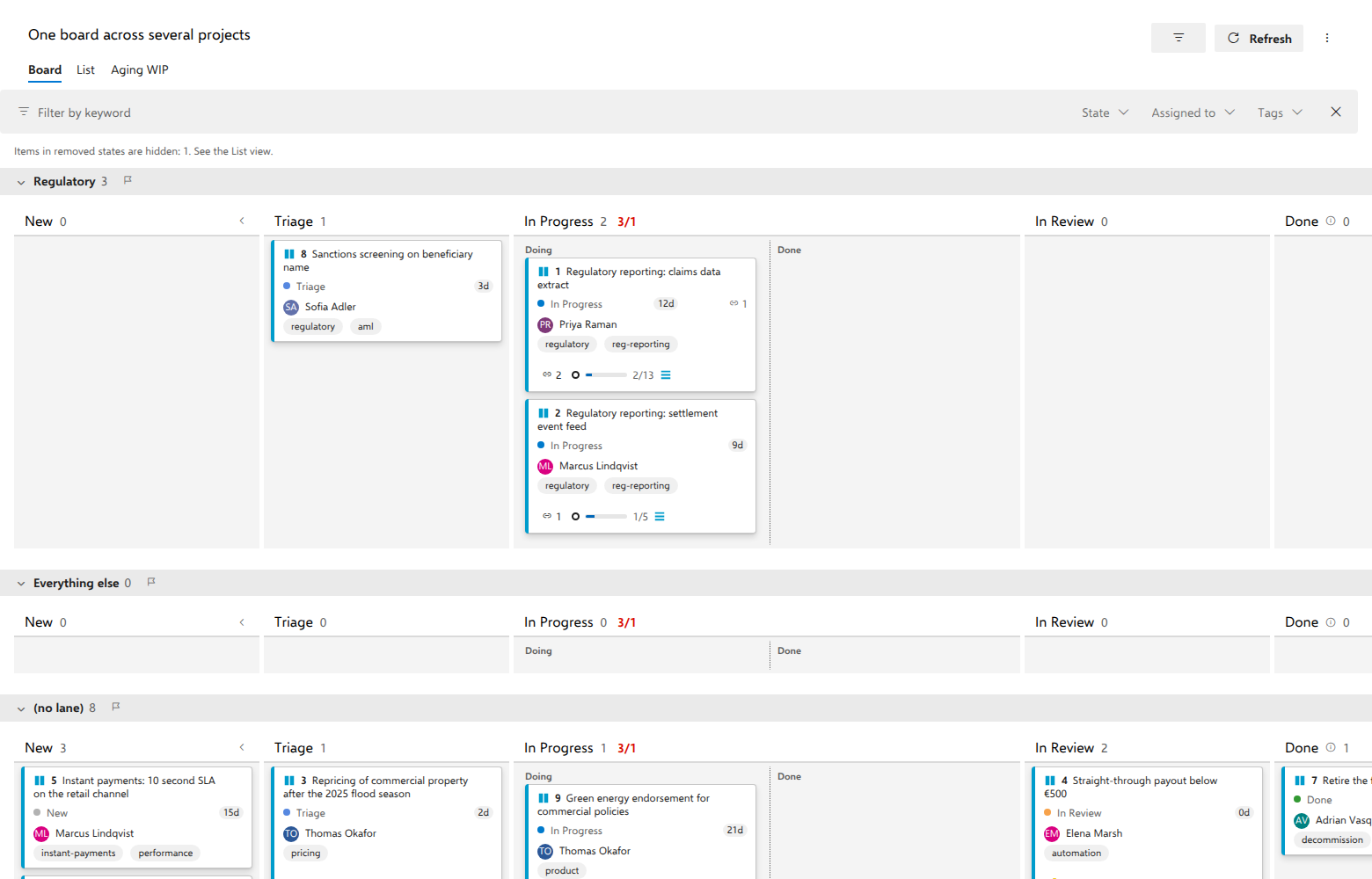Open the Tags filter dropdown
The width and height of the screenshot is (1372, 879).
tap(1280, 113)
